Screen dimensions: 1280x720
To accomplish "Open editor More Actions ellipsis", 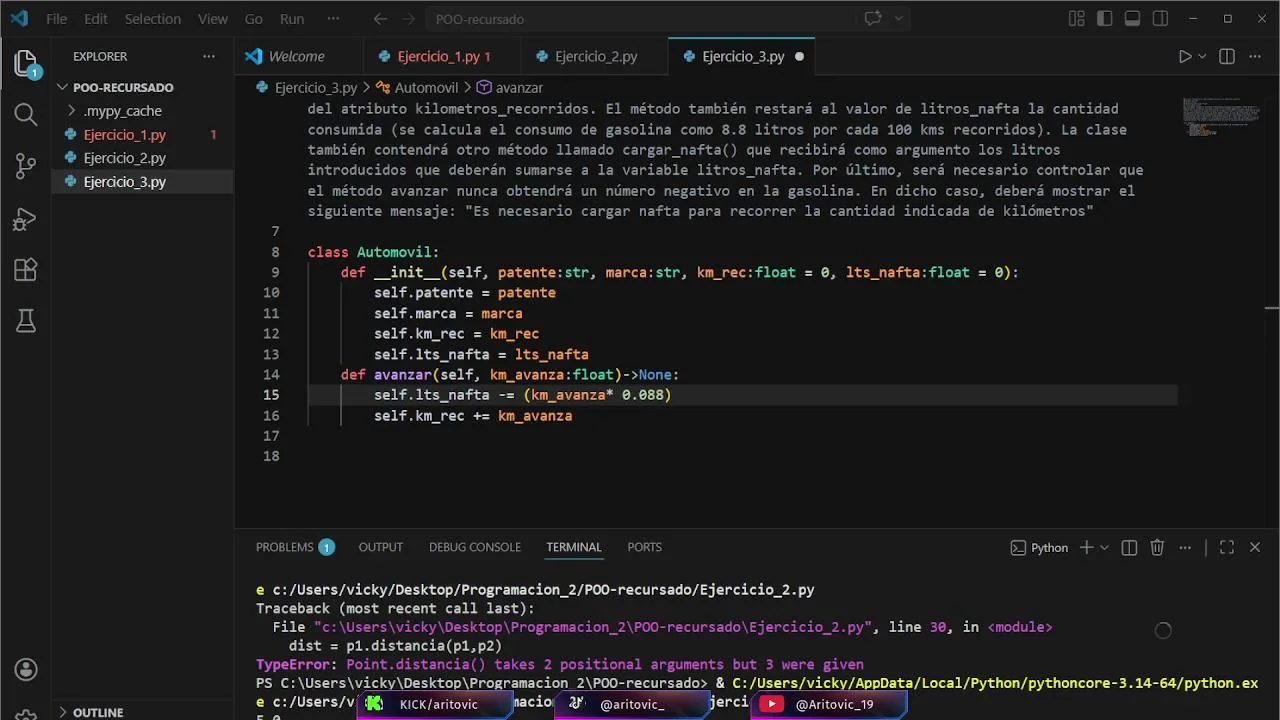I will tap(1255, 57).
